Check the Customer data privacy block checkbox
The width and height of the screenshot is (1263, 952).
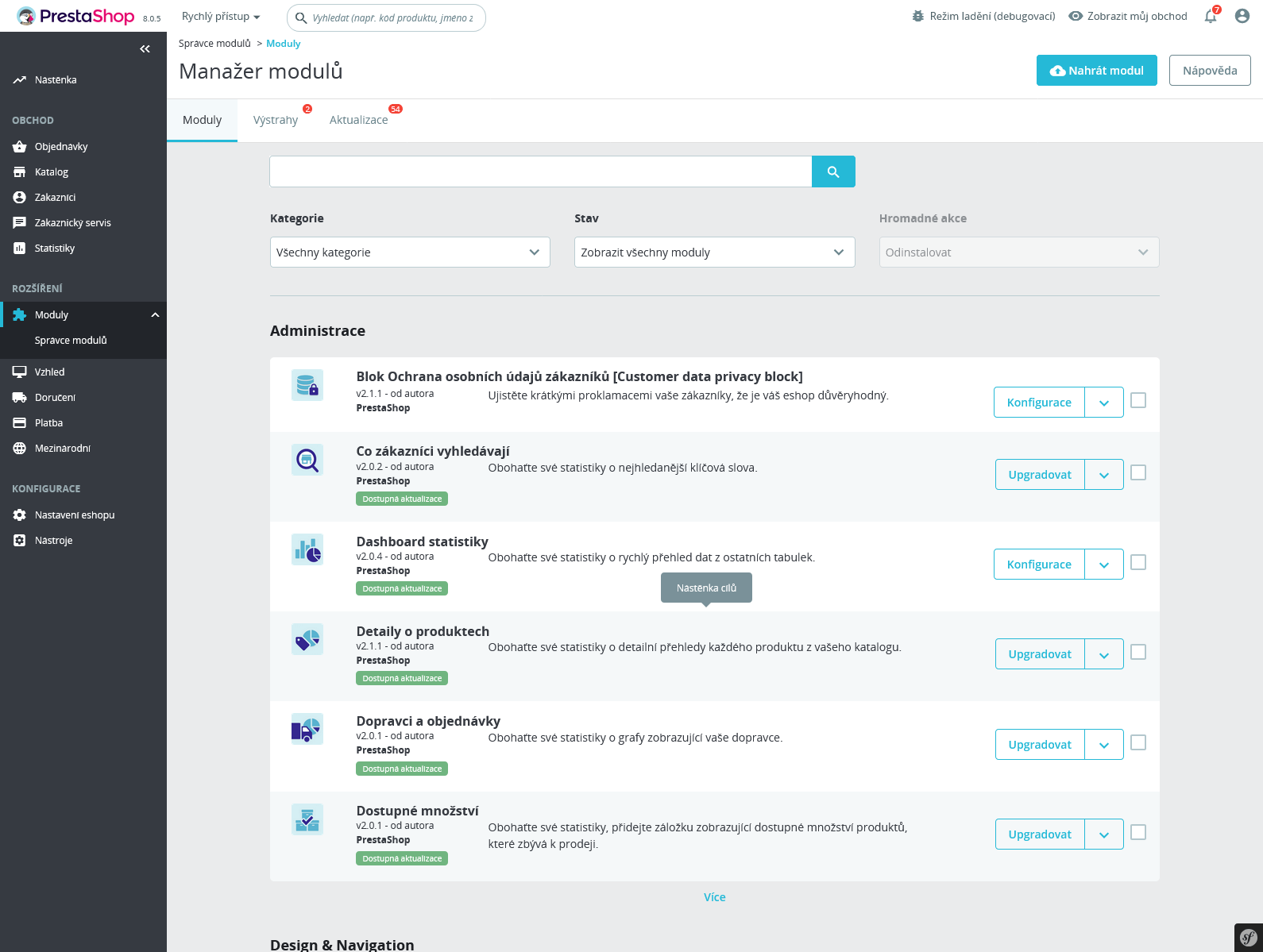(1138, 401)
